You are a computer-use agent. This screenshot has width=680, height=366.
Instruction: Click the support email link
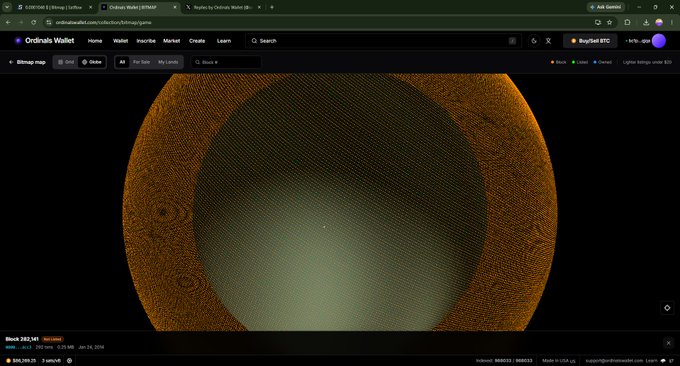point(614,361)
